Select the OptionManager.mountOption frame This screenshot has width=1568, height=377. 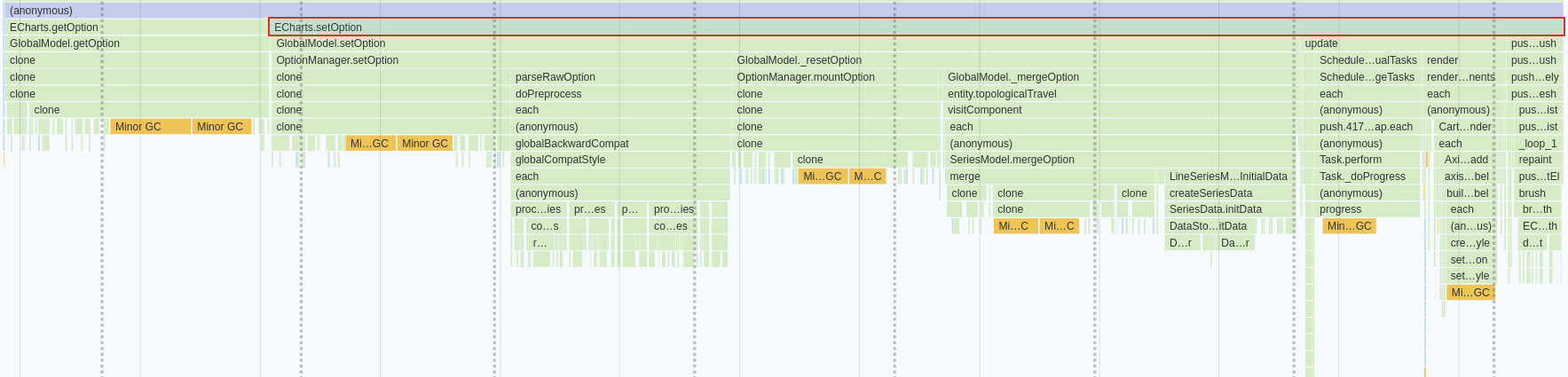tap(835, 77)
